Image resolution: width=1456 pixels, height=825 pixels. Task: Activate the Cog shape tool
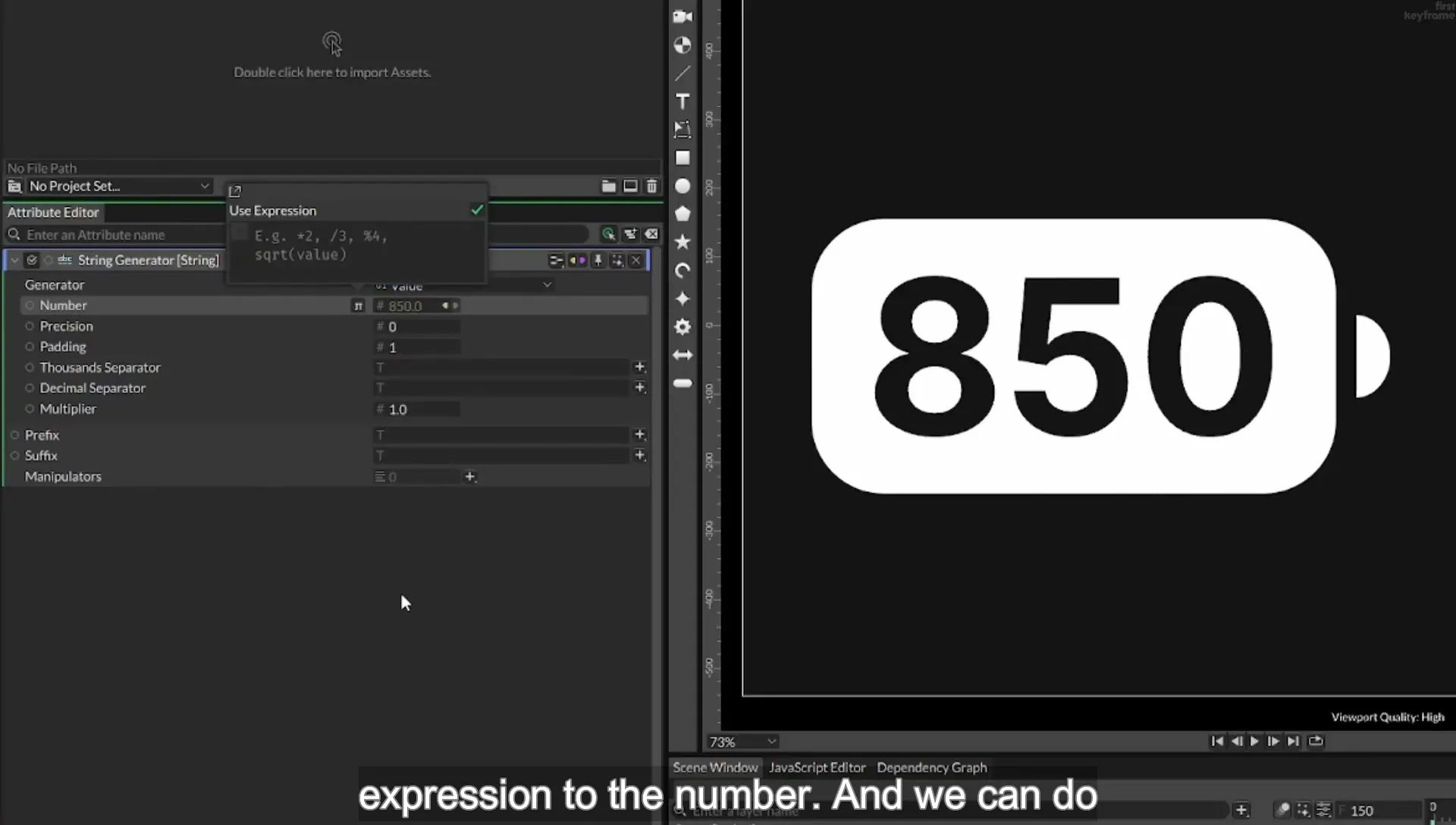682,327
